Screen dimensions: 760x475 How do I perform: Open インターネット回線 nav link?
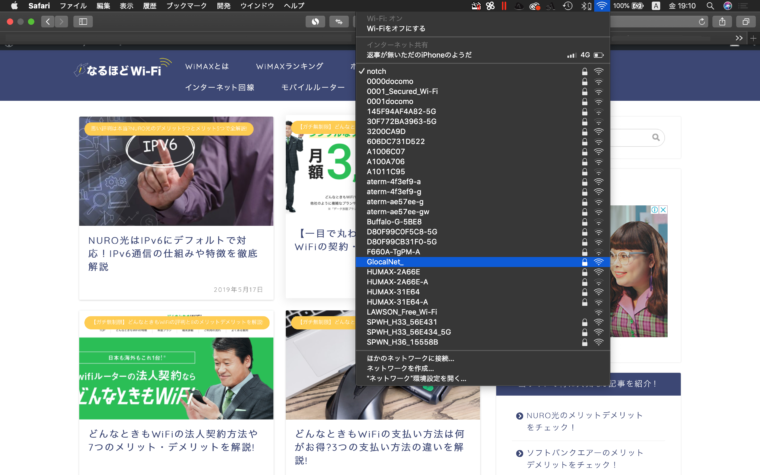pos(220,87)
